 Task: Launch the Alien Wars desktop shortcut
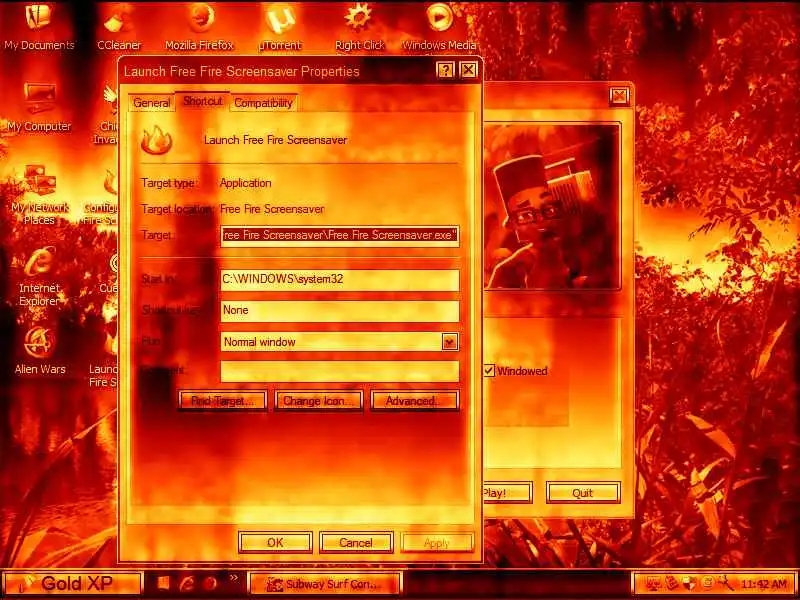(40, 350)
